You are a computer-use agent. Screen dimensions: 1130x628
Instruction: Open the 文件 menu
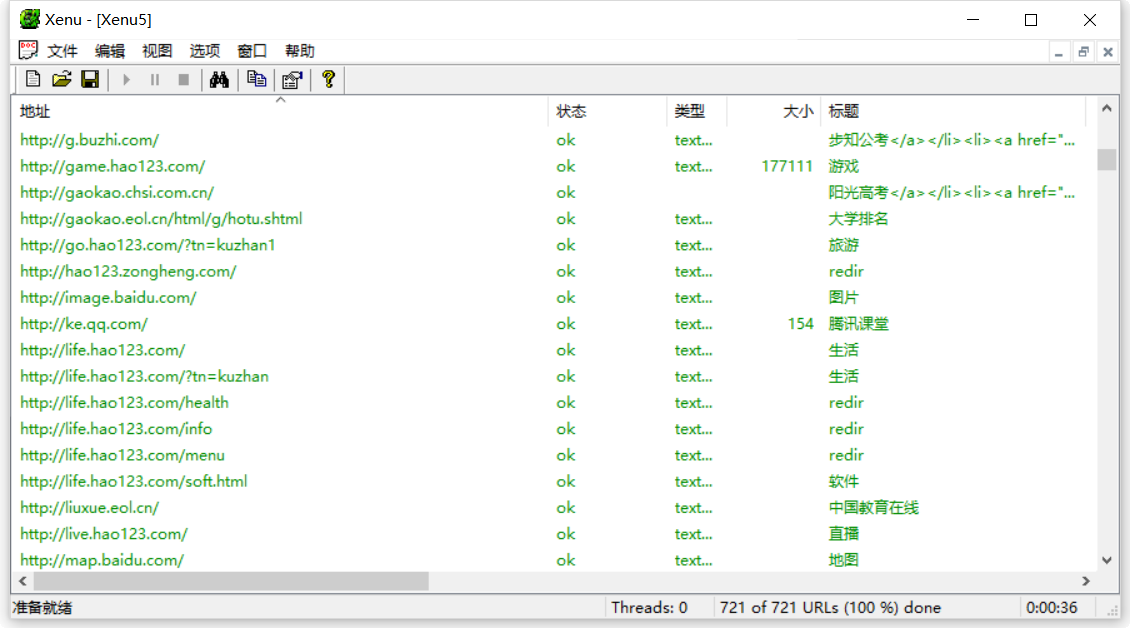pyautogui.click(x=62, y=51)
